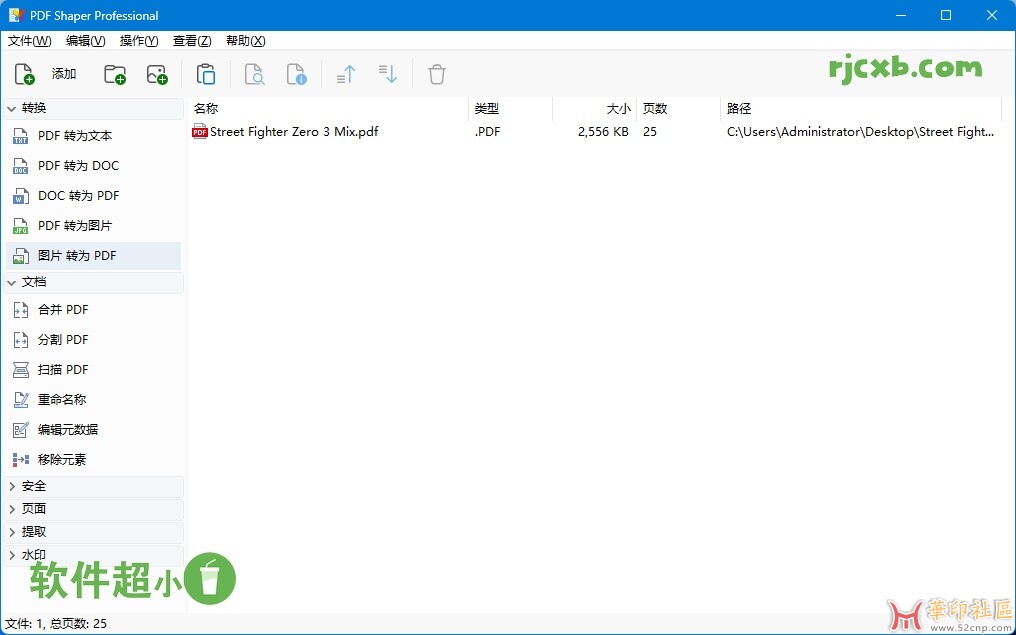Select PDF 转为图片 label
Viewport: 1016px width, 635px height.
pos(75,226)
